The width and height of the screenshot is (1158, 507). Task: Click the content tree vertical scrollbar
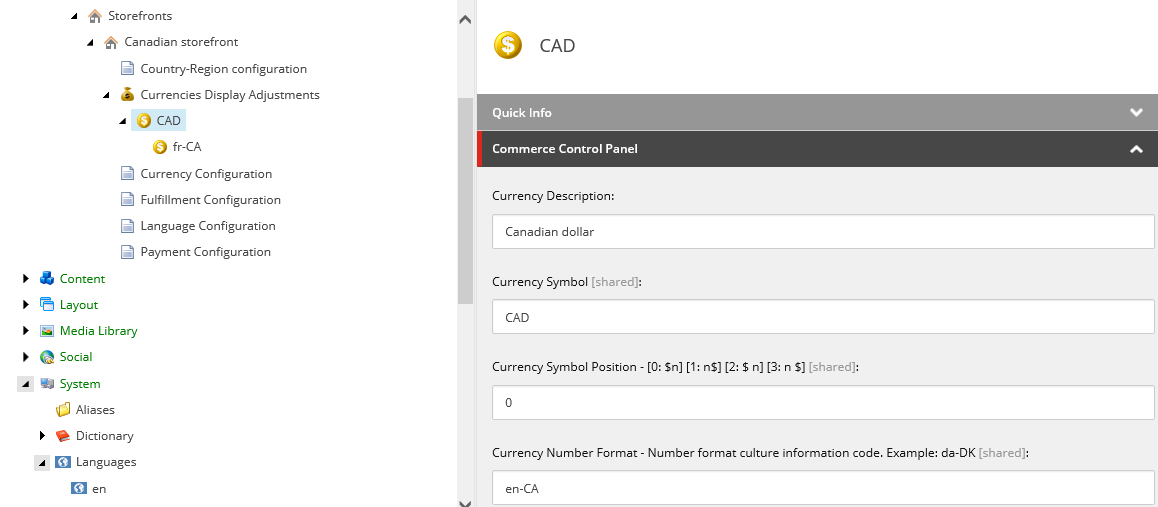coord(465,200)
